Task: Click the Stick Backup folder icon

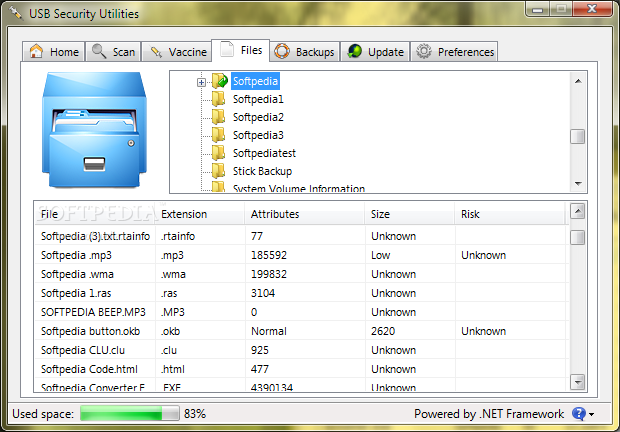Action: coord(218,171)
